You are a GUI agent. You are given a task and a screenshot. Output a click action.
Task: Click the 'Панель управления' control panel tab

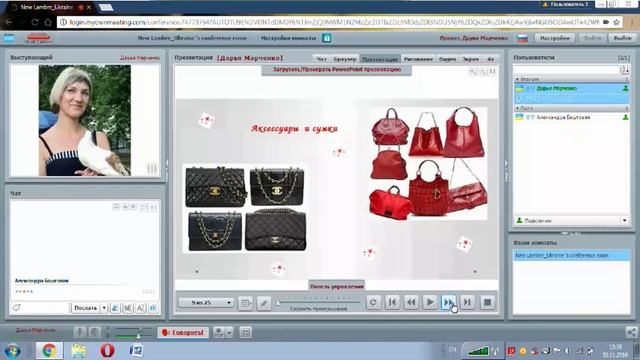(336, 286)
